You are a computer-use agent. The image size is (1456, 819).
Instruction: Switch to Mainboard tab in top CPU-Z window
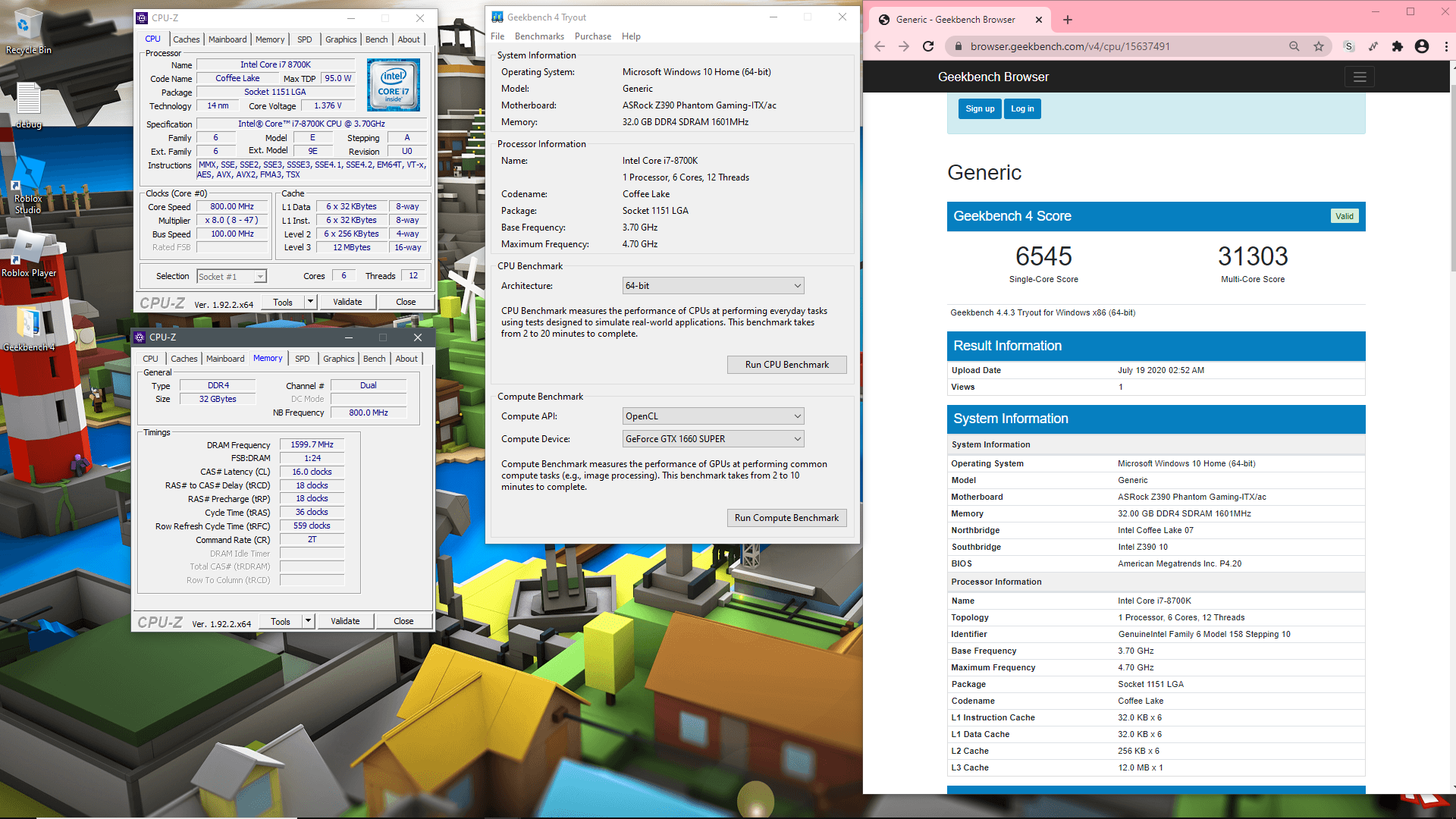click(227, 39)
